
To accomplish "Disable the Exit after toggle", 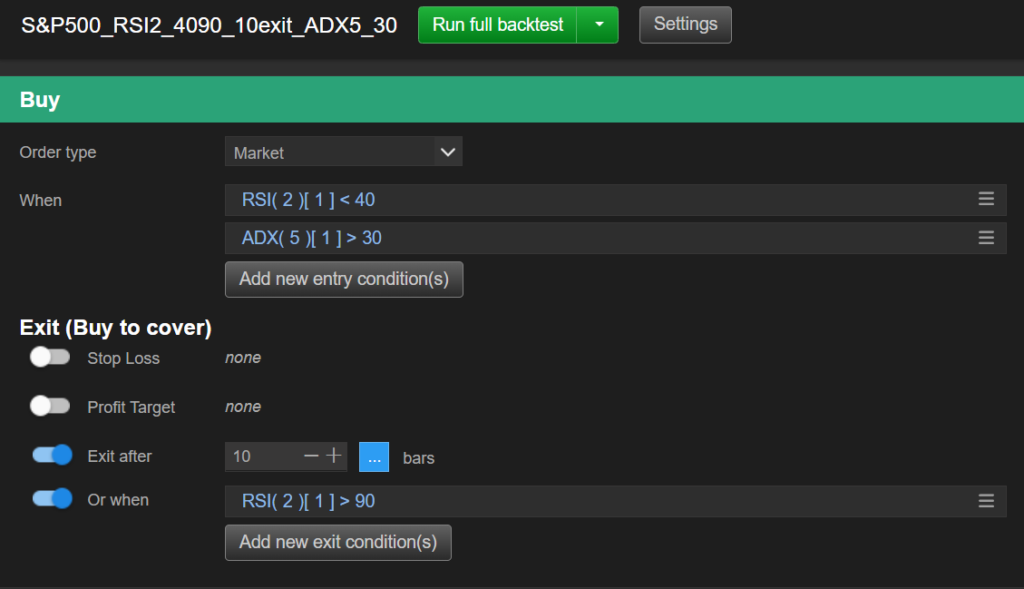I will (52, 455).
